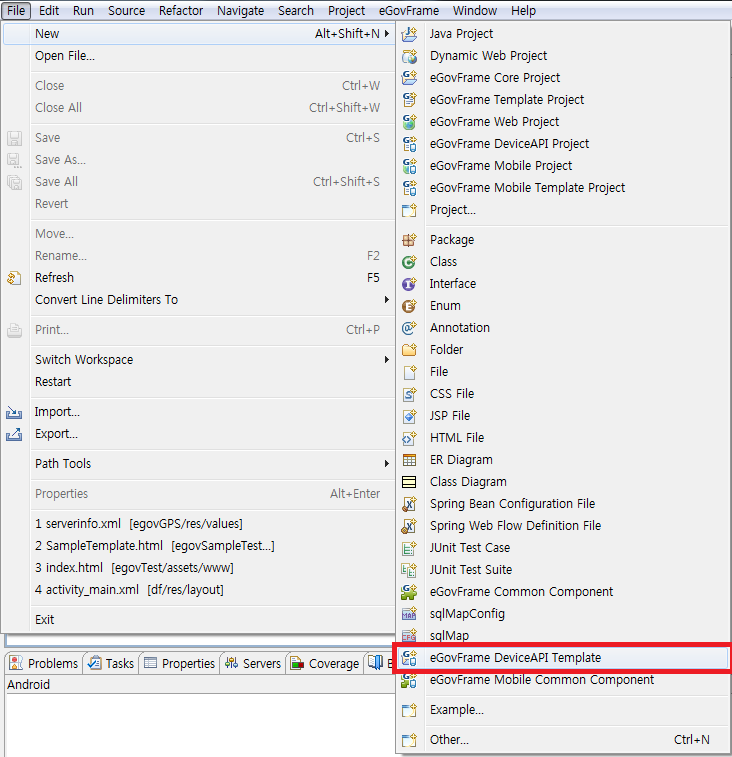The image size is (732, 757).
Task: Click the JSP File icon
Action: 409,416
